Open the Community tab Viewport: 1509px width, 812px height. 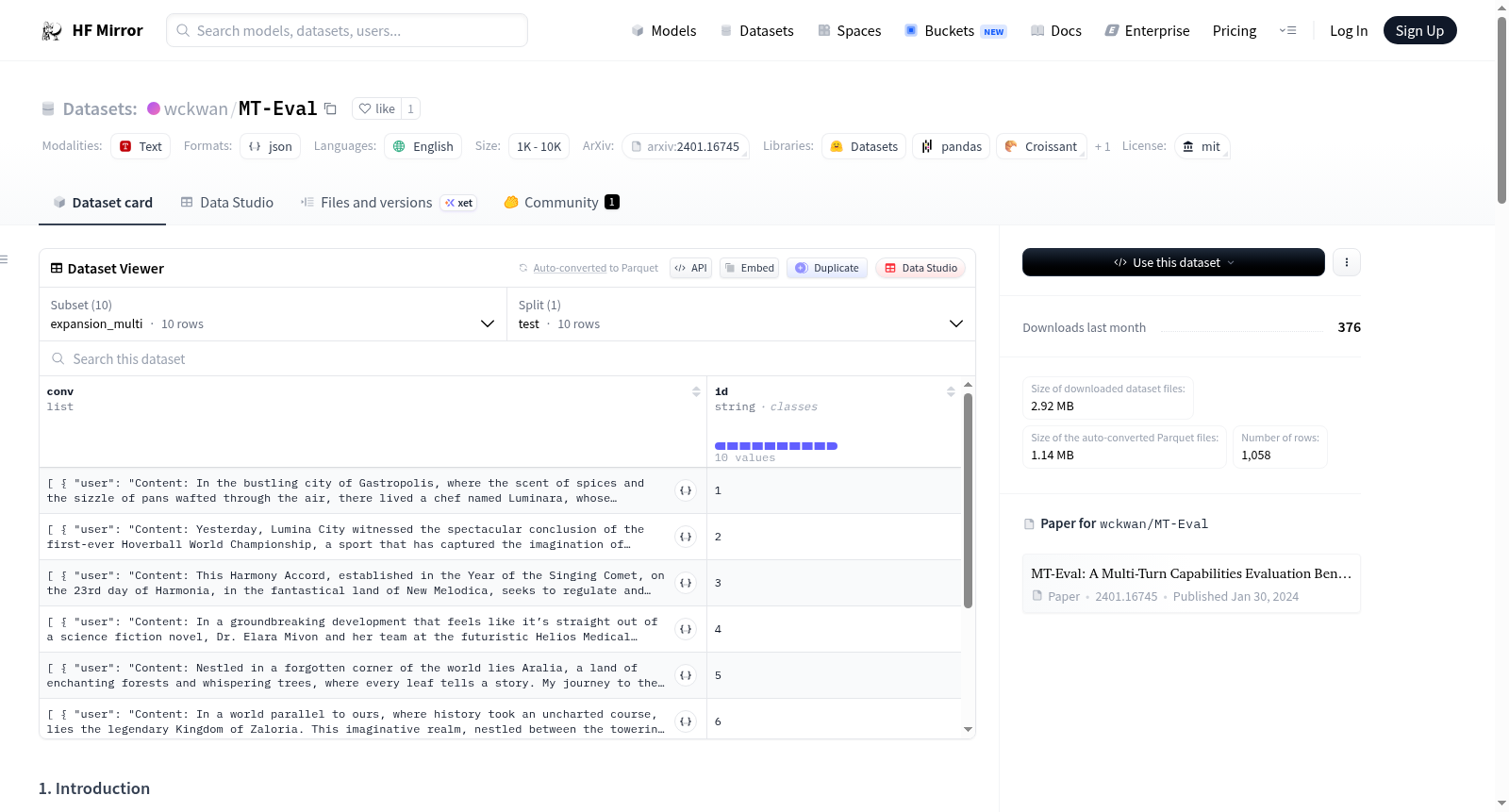click(562, 202)
